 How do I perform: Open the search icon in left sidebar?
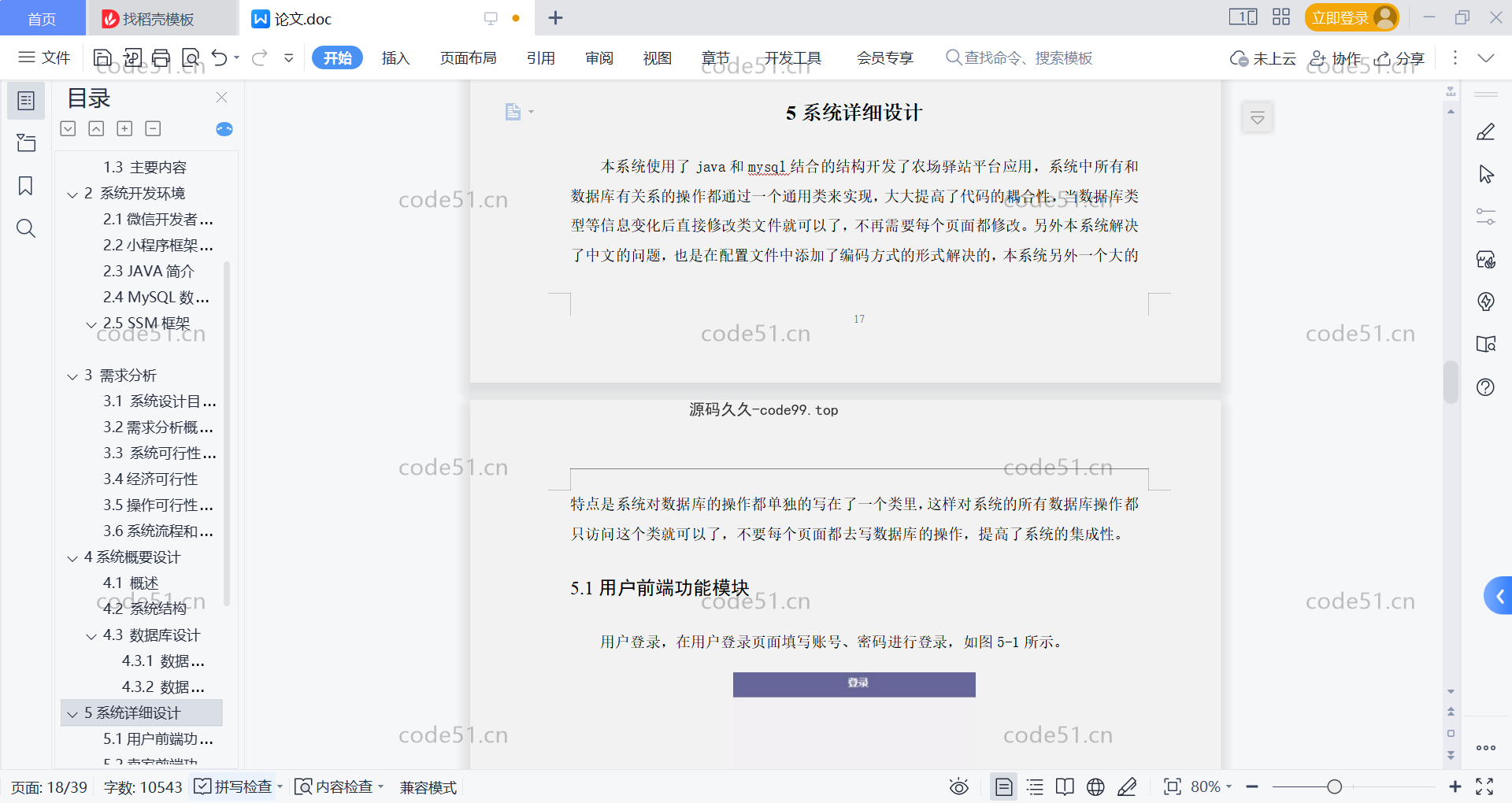(x=26, y=228)
